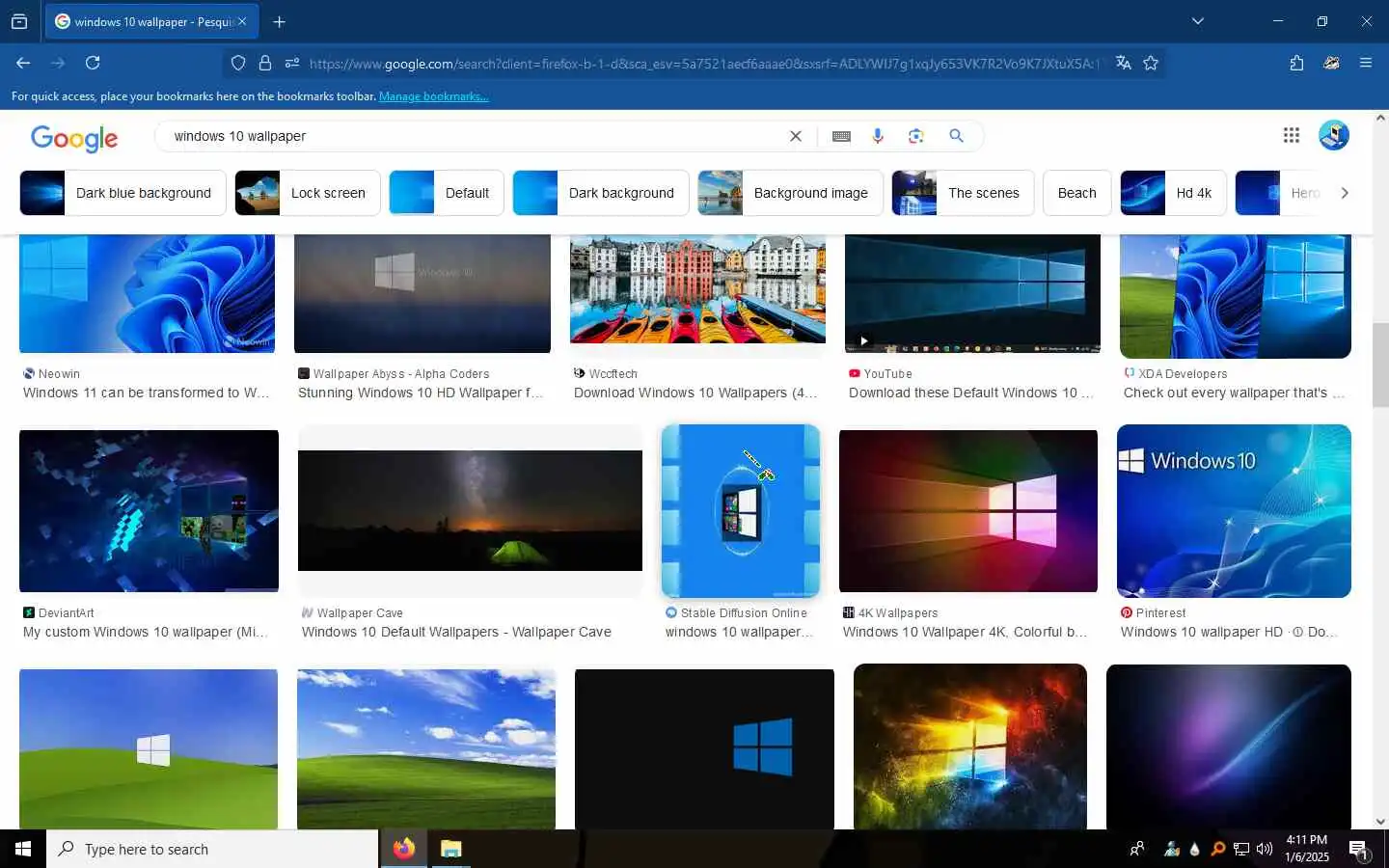This screenshot has width=1389, height=868.
Task: Open the Manage bookmarks link
Action: pyautogui.click(x=433, y=96)
